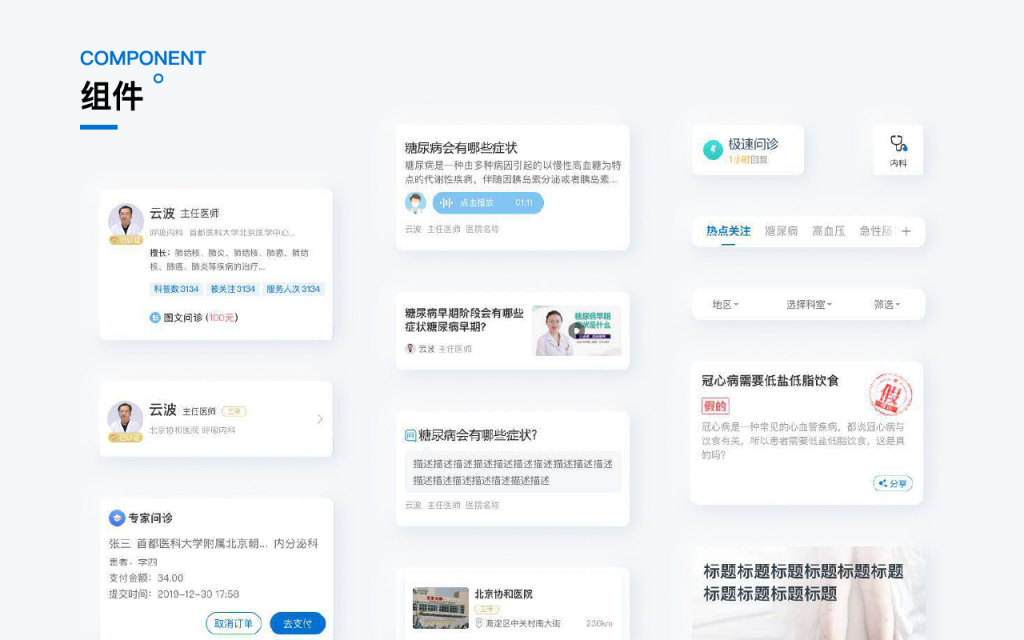
Task: Select the 高血压 tab
Action: click(x=828, y=231)
